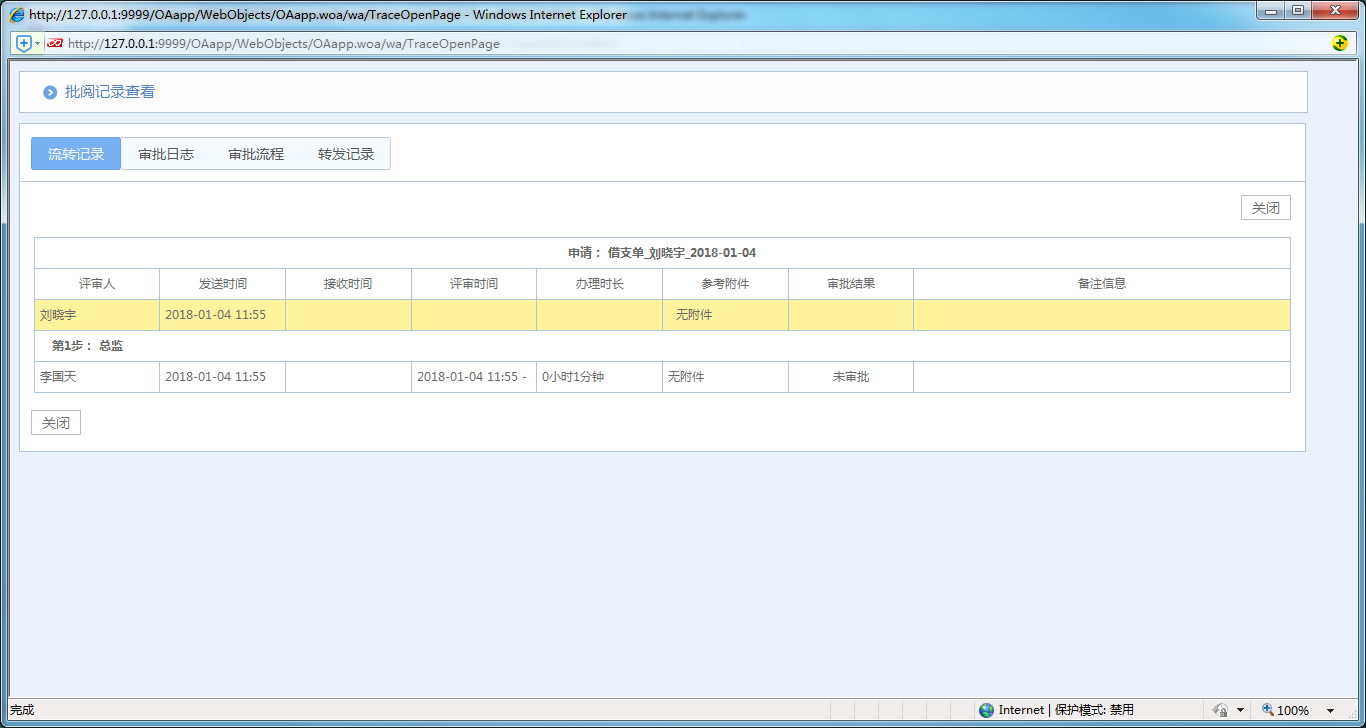This screenshot has height=728, width=1366.
Task: Click the privacy lock icon in status bar
Action: pyautogui.click(x=1220, y=710)
